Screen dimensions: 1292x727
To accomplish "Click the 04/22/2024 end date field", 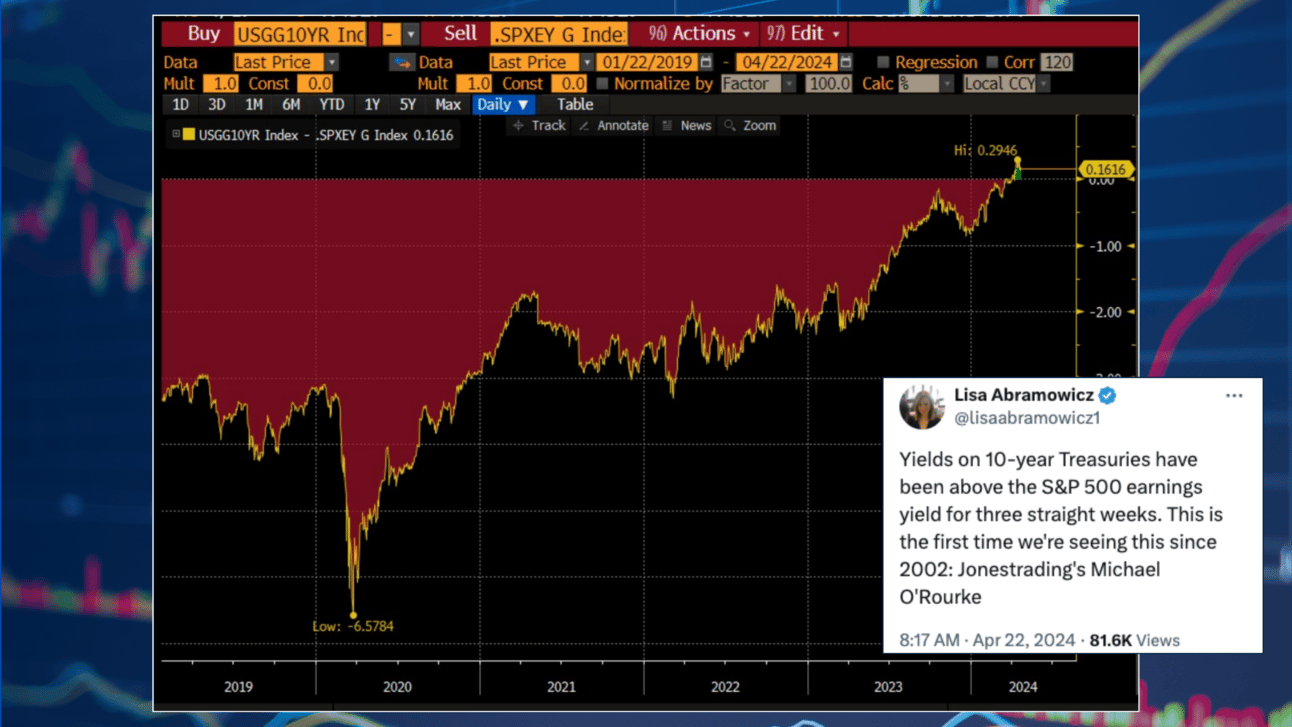I will [787, 62].
